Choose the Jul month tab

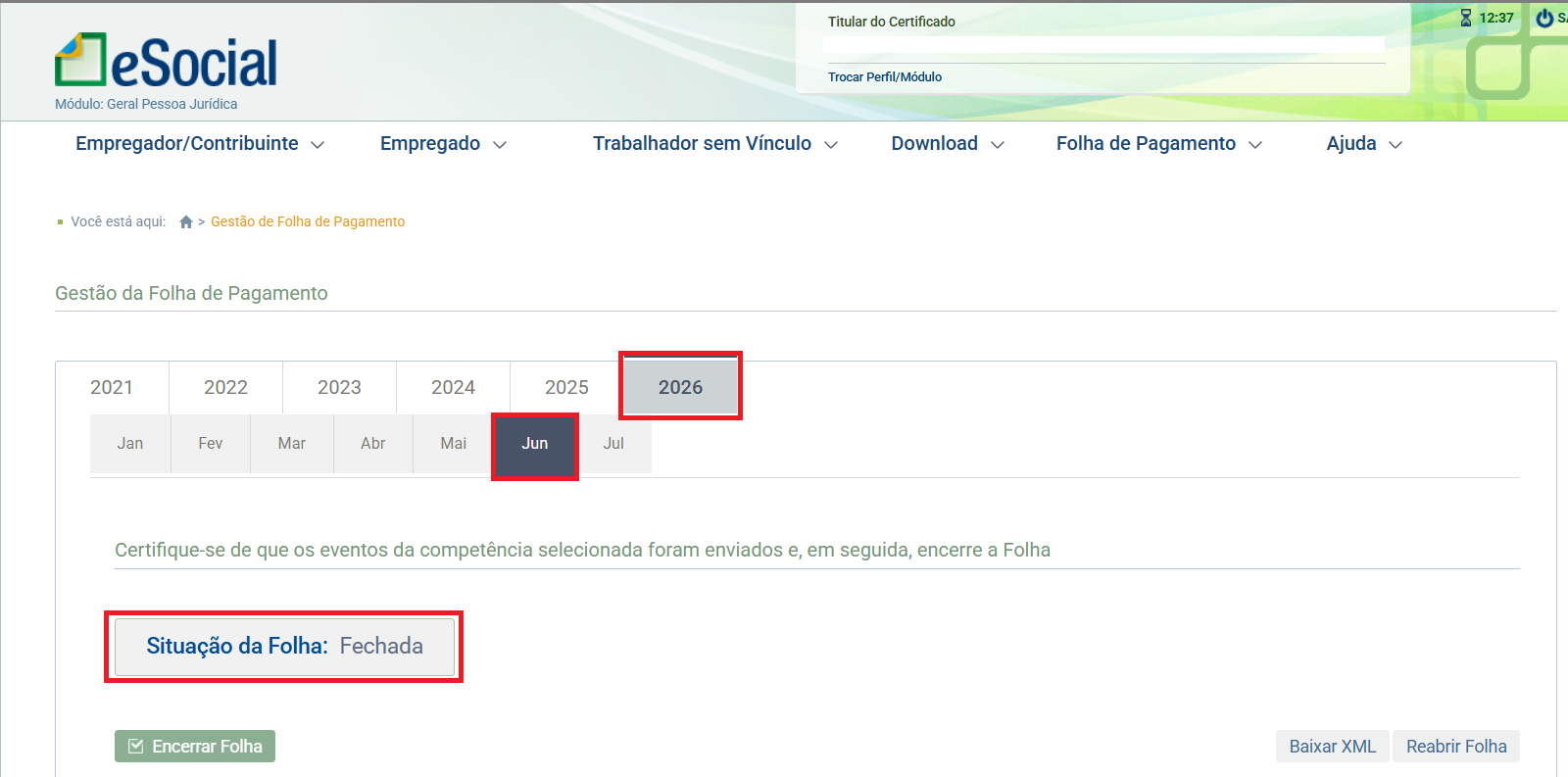(x=613, y=444)
